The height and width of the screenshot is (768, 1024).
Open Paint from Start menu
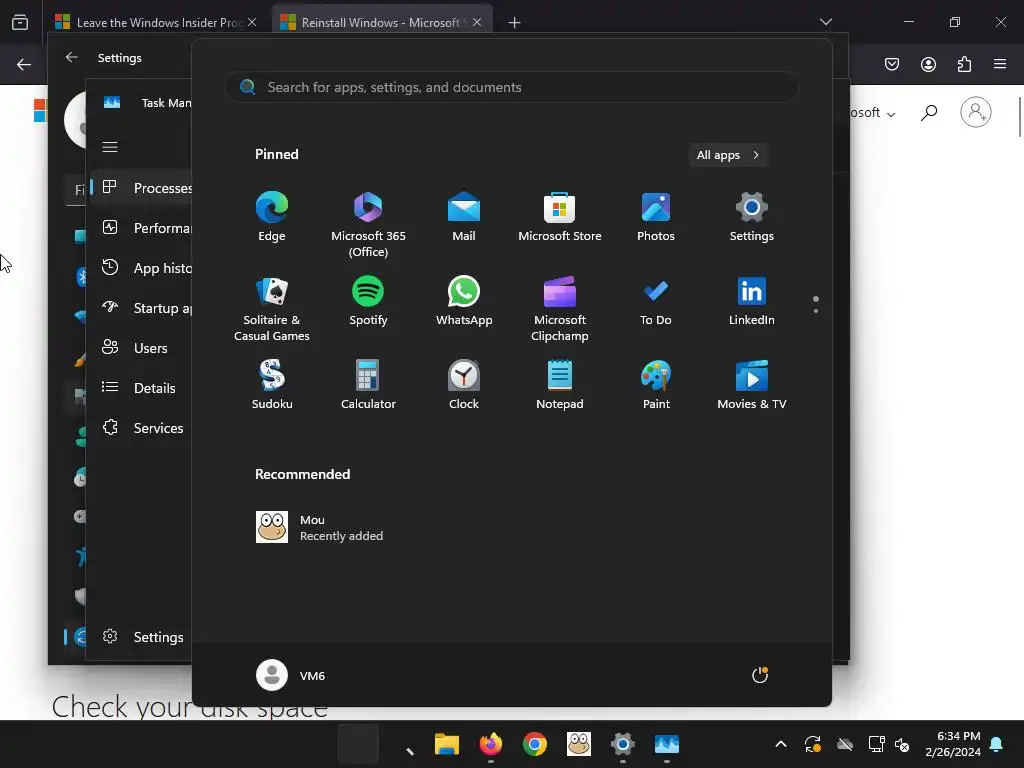[656, 385]
